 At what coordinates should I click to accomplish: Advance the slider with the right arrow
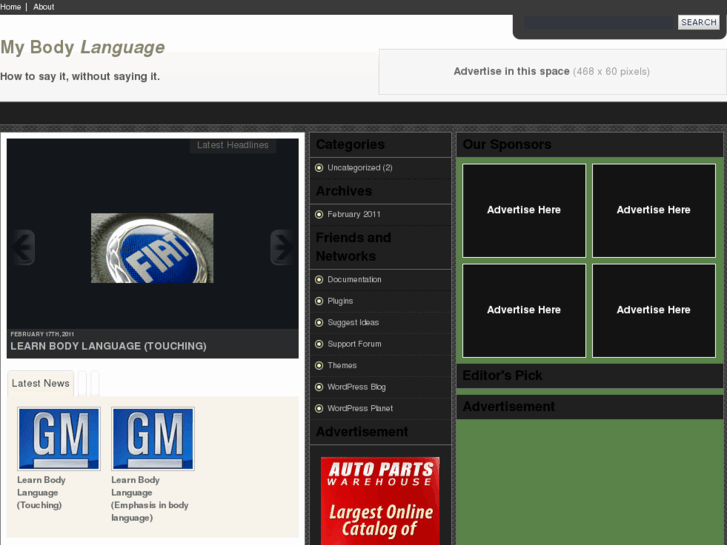pos(282,247)
